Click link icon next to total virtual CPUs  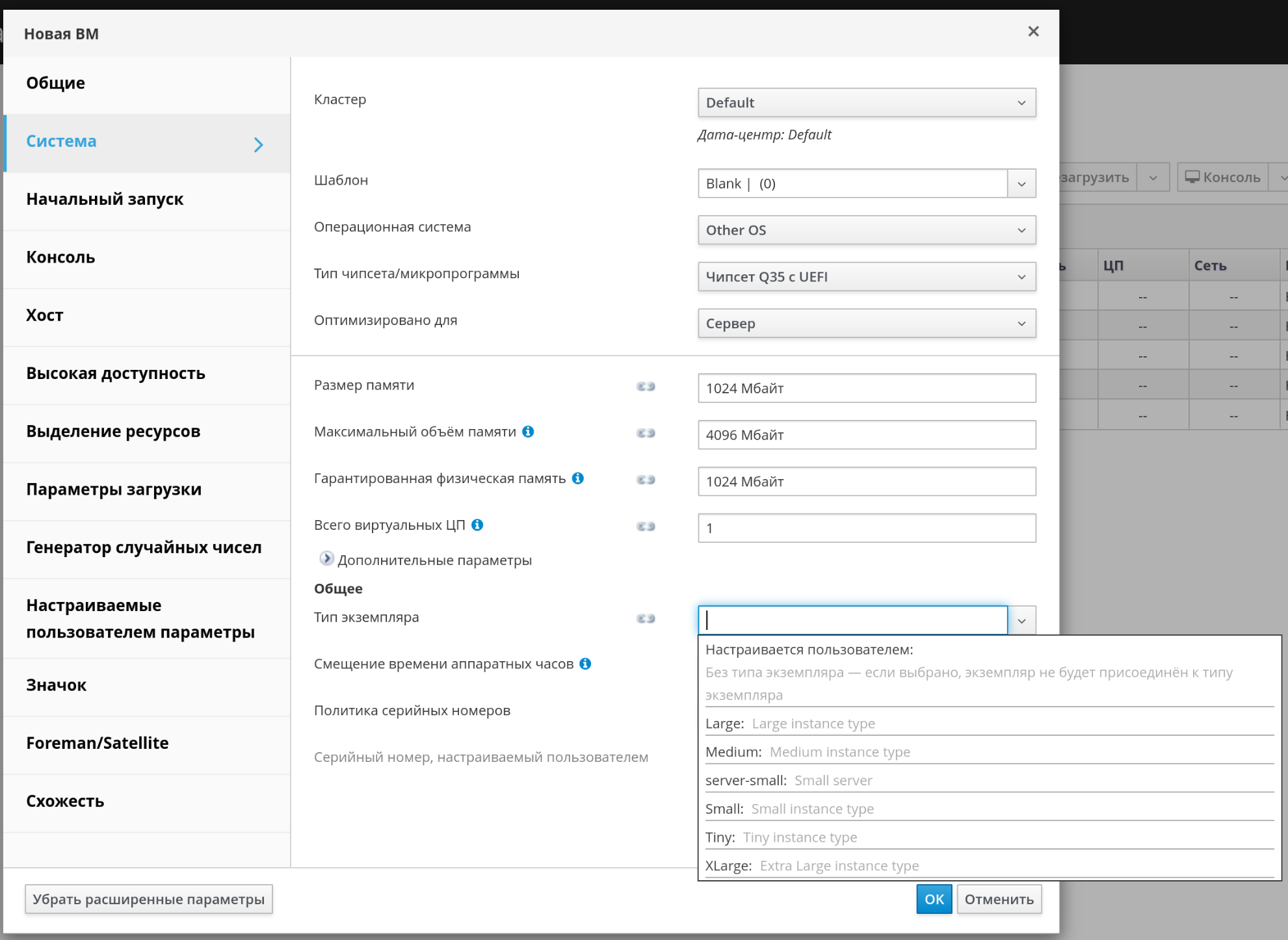pyautogui.click(x=646, y=527)
